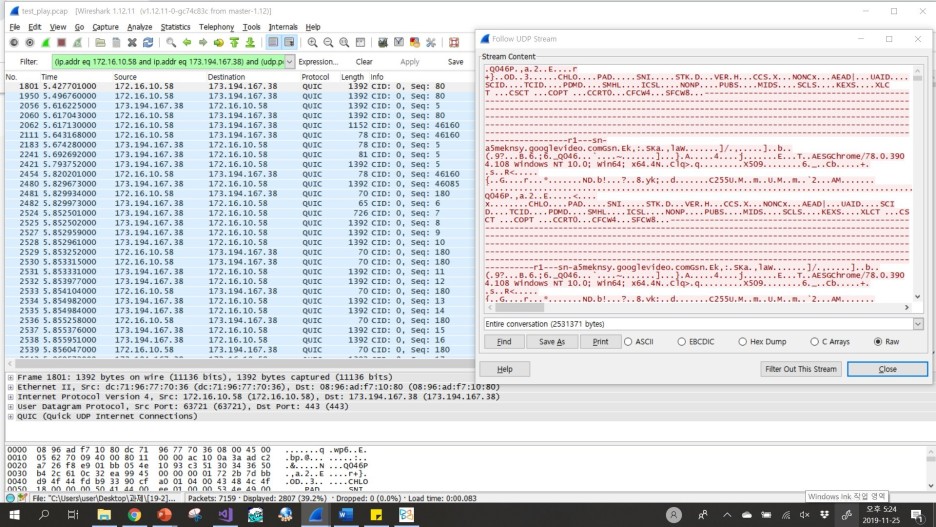936x527 pixels.
Task: Open help lifebuoy icon in toolbar
Action: pyautogui.click(x=454, y=42)
